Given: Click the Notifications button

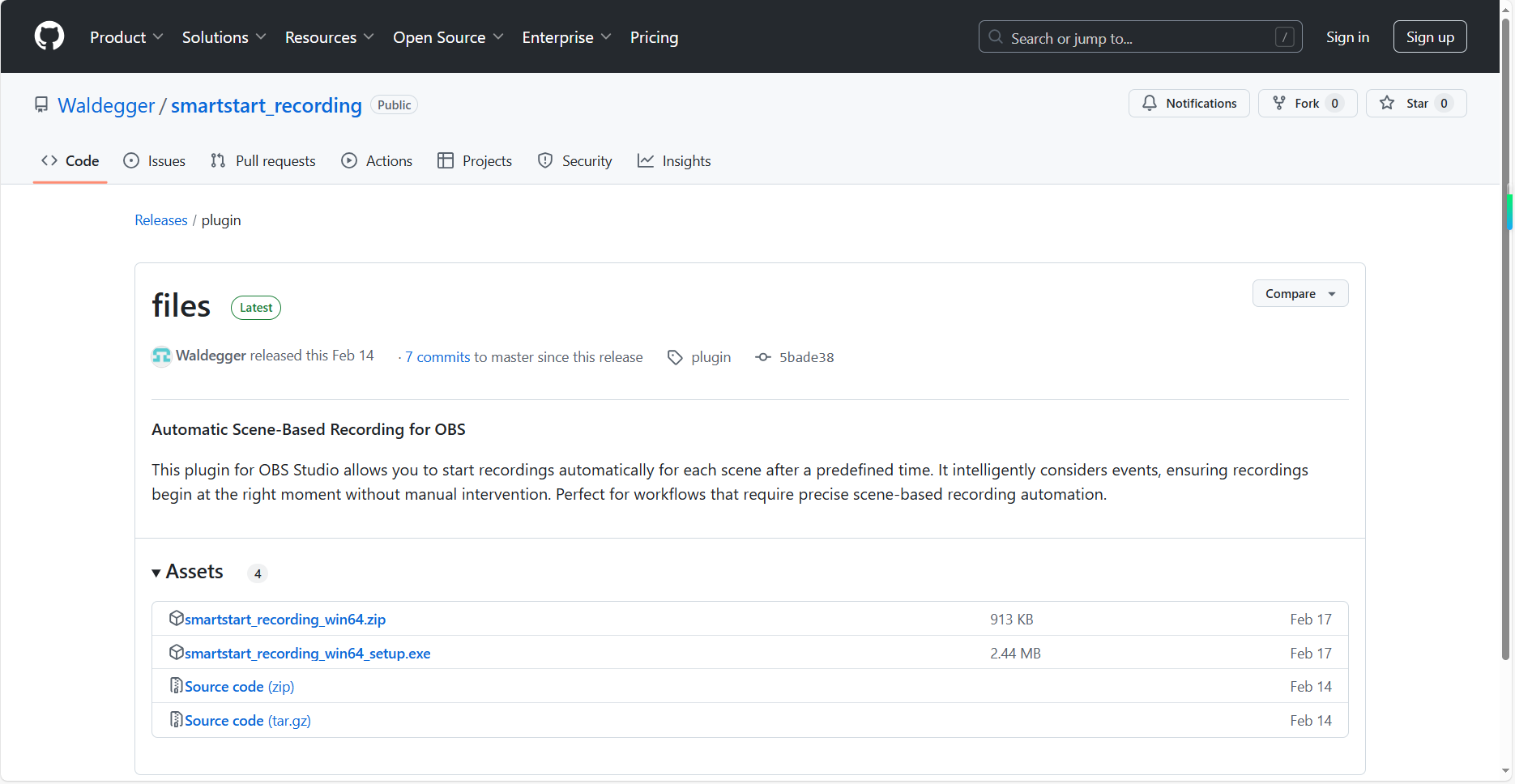Looking at the screenshot, I should pos(1189,103).
